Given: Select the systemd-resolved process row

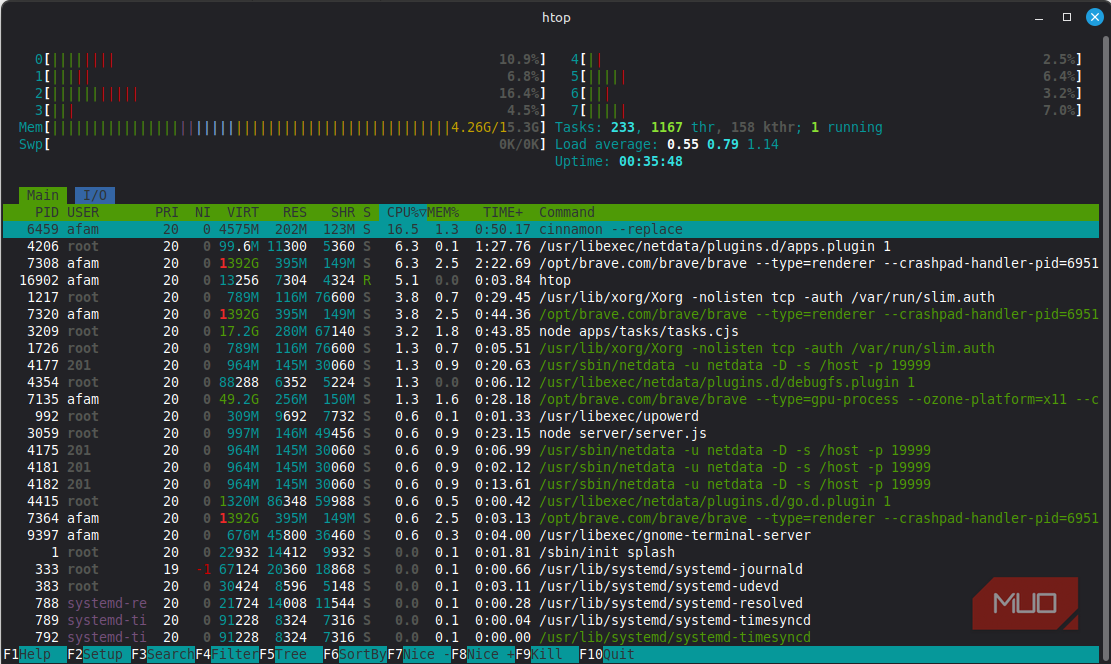Looking at the screenshot, I should [551, 603].
